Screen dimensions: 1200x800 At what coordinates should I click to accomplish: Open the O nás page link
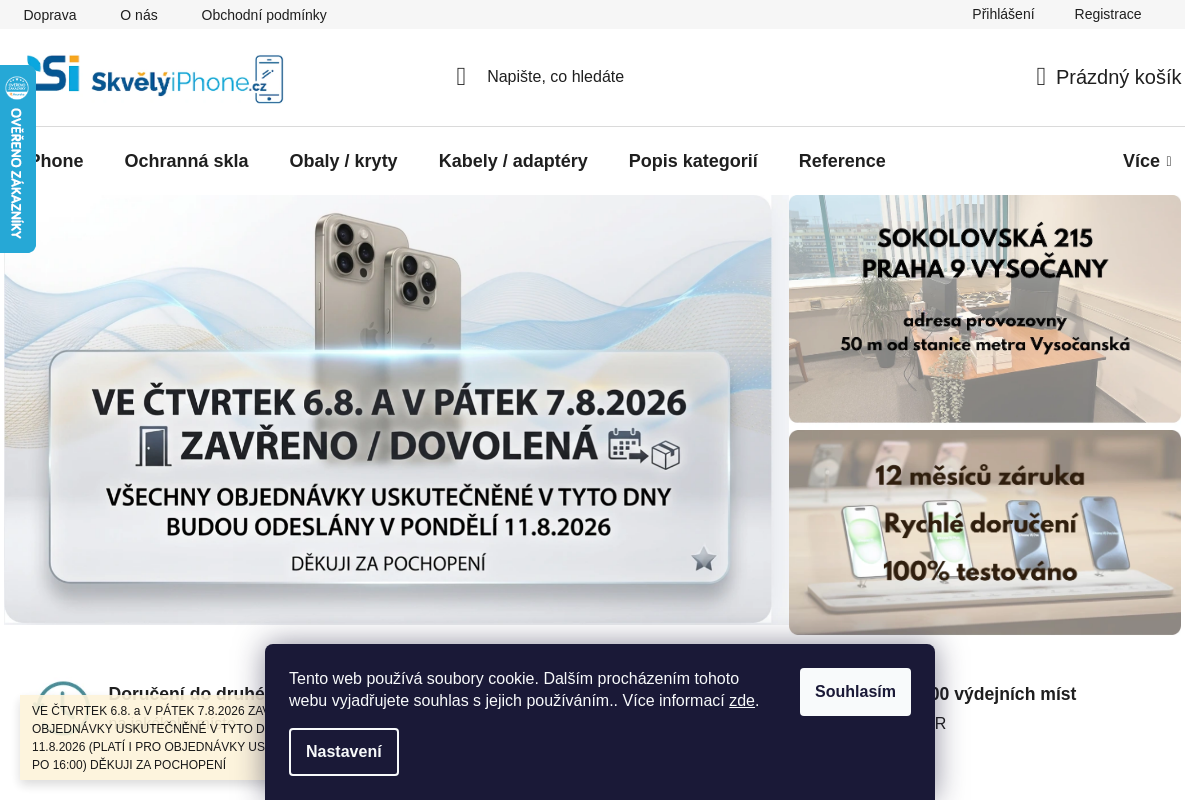click(x=139, y=15)
